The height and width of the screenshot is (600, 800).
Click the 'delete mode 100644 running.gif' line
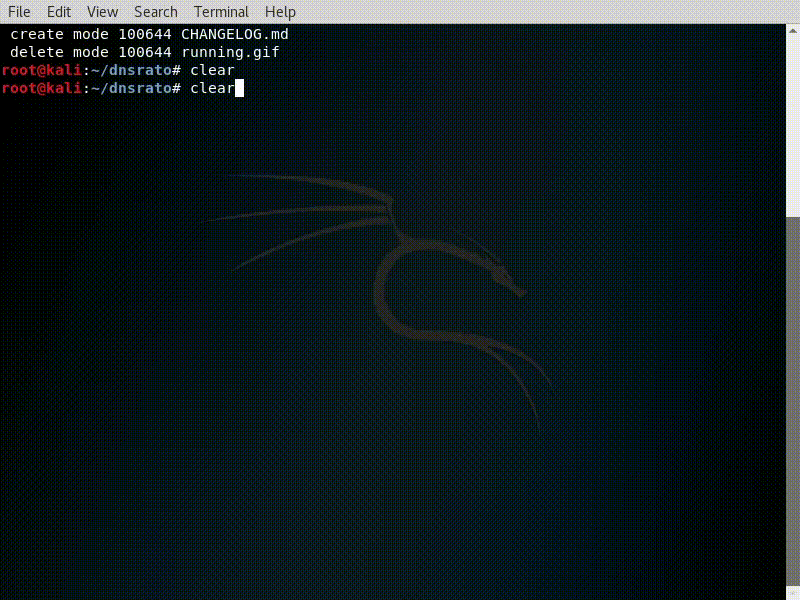pyautogui.click(x=144, y=52)
